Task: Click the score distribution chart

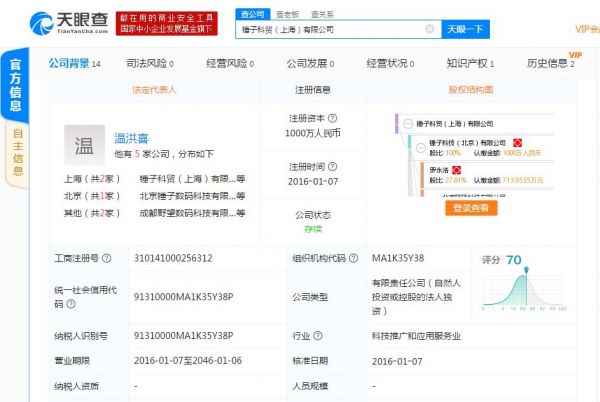Action: pos(524,290)
